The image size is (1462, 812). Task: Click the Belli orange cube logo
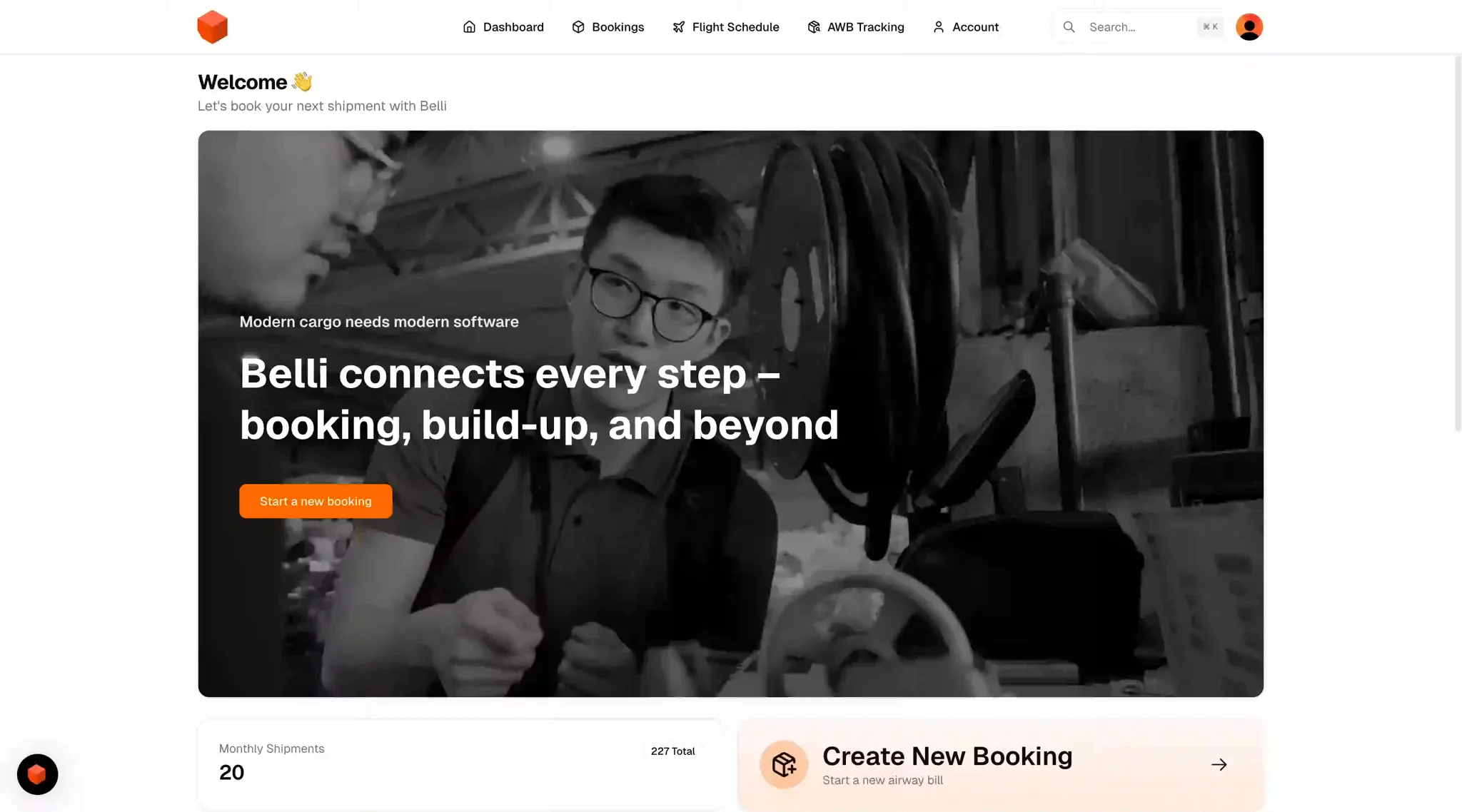coord(212,27)
